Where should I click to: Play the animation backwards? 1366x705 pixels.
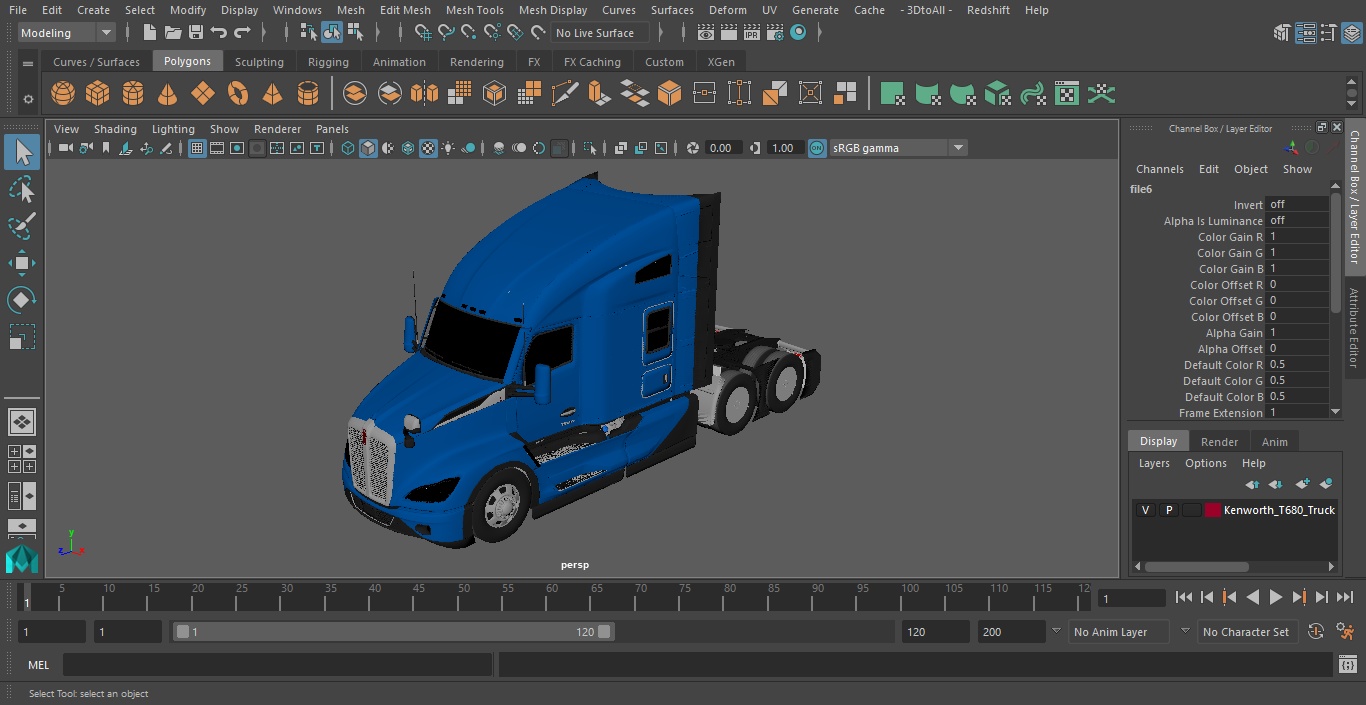click(1253, 597)
